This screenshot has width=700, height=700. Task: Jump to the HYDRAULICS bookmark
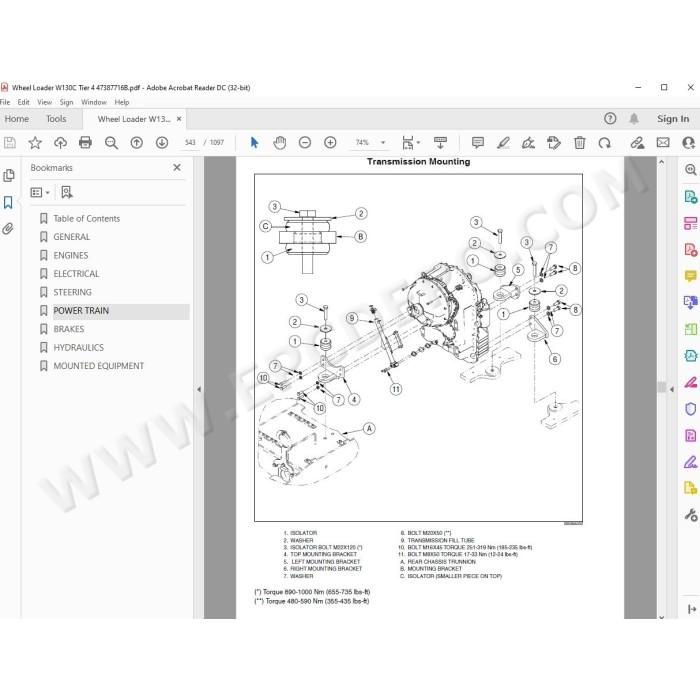pyautogui.click(x=79, y=347)
